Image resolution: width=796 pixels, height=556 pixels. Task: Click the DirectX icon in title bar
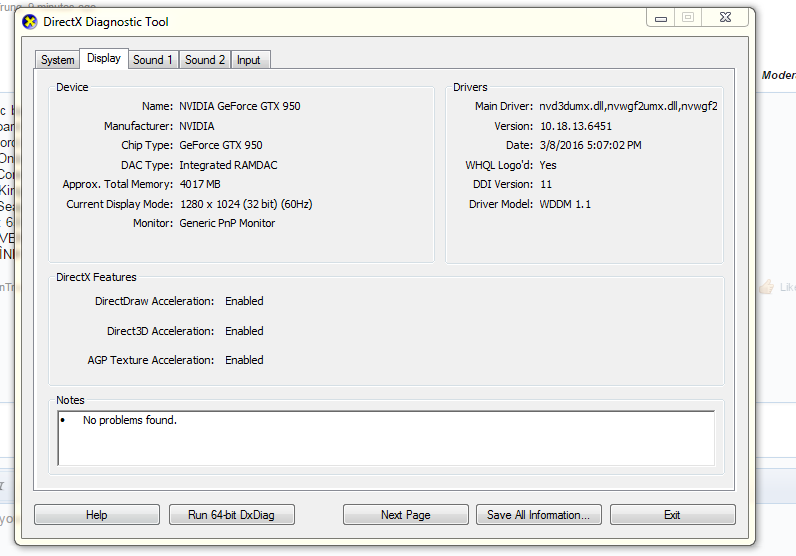coord(30,22)
